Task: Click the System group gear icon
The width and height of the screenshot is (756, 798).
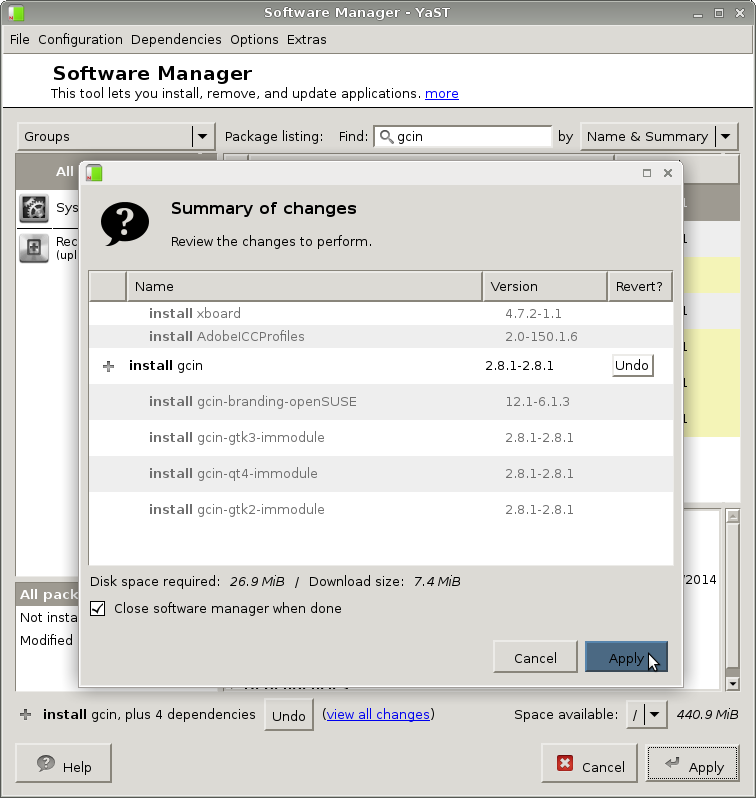Action: (x=34, y=208)
